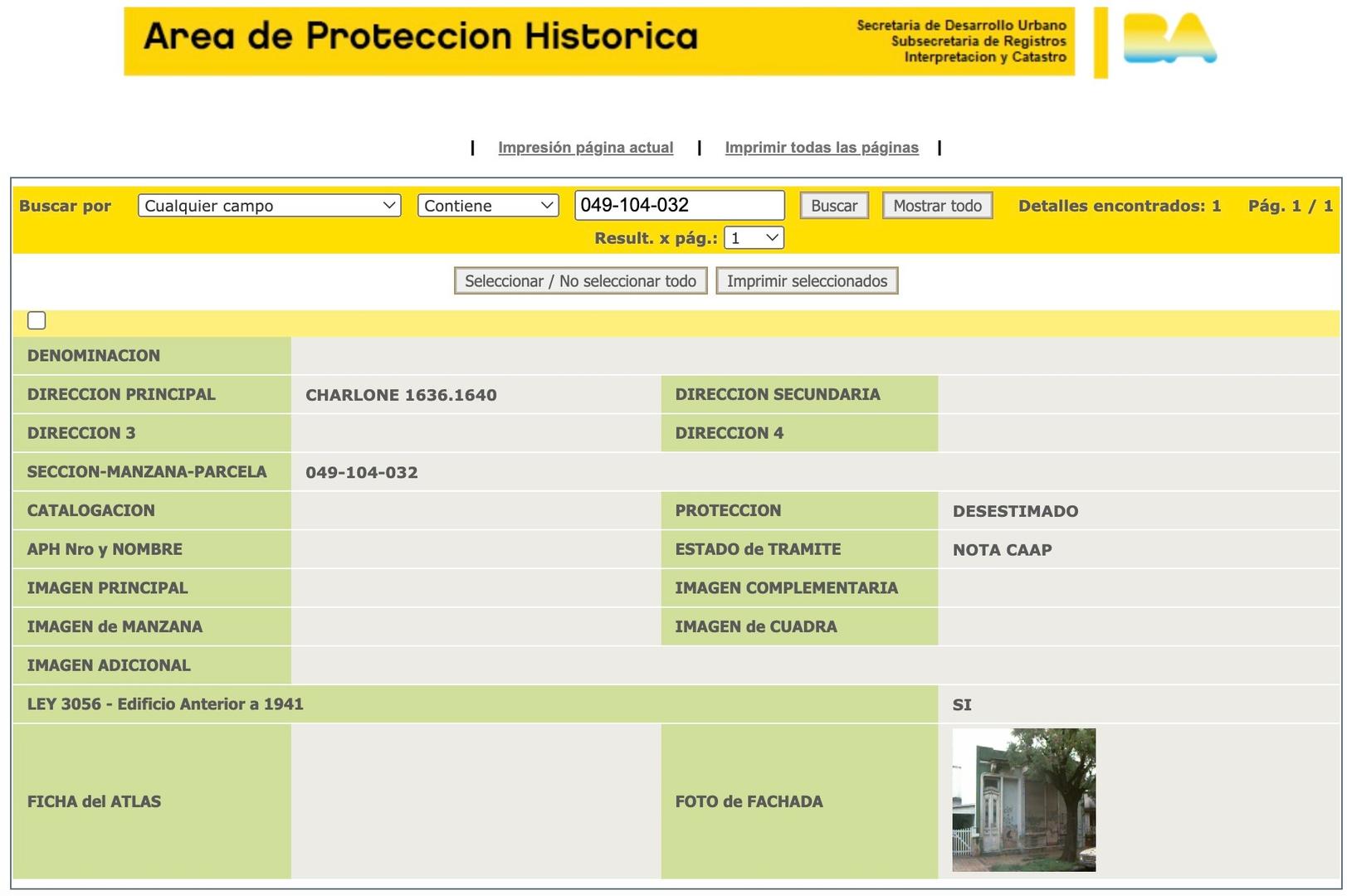
Task: Click the Area de Proteccion Historica banner
Action: pos(599,41)
